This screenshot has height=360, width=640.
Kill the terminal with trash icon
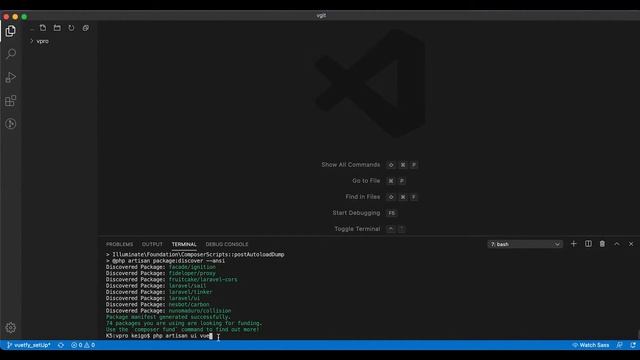pyautogui.click(x=602, y=244)
